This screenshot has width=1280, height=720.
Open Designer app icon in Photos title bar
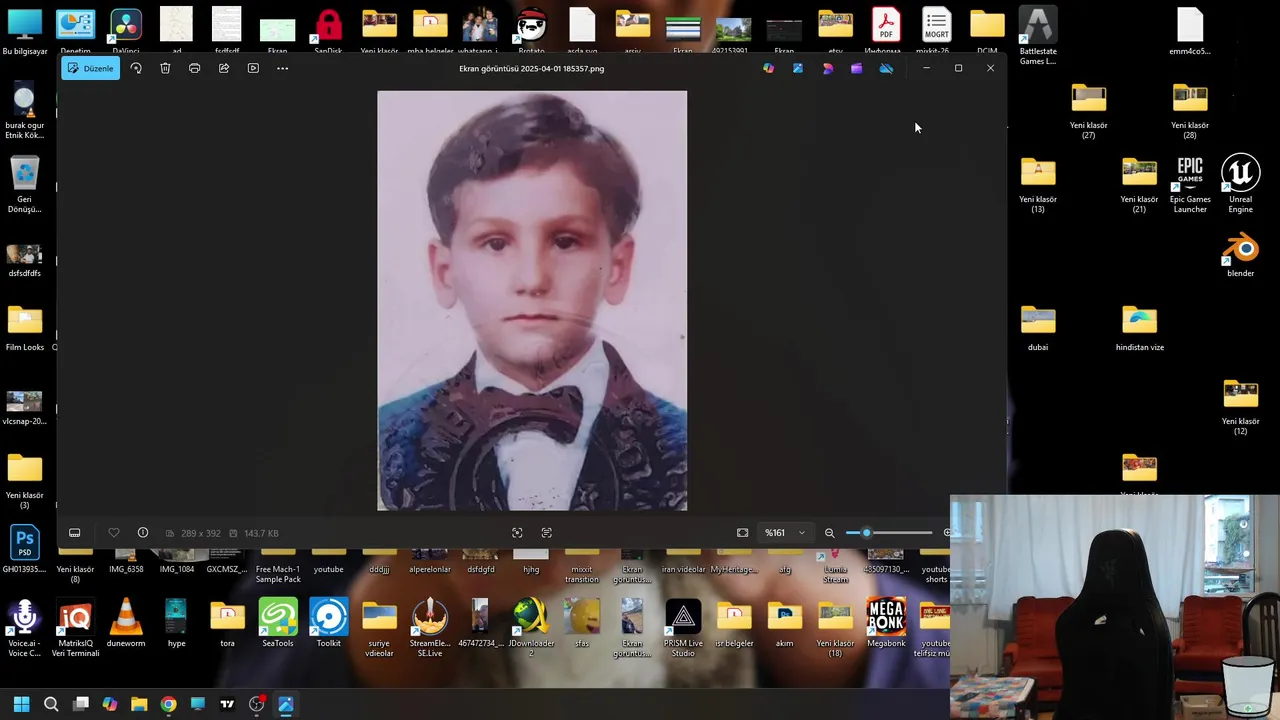coord(827,68)
